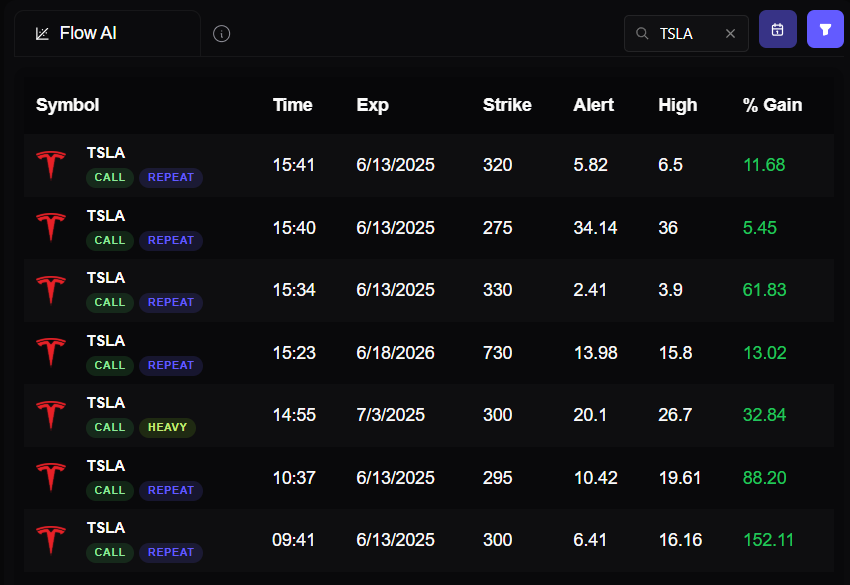Screen dimensions: 850x585
Task: Sort by the Strike column header
Action: tap(507, 105)
